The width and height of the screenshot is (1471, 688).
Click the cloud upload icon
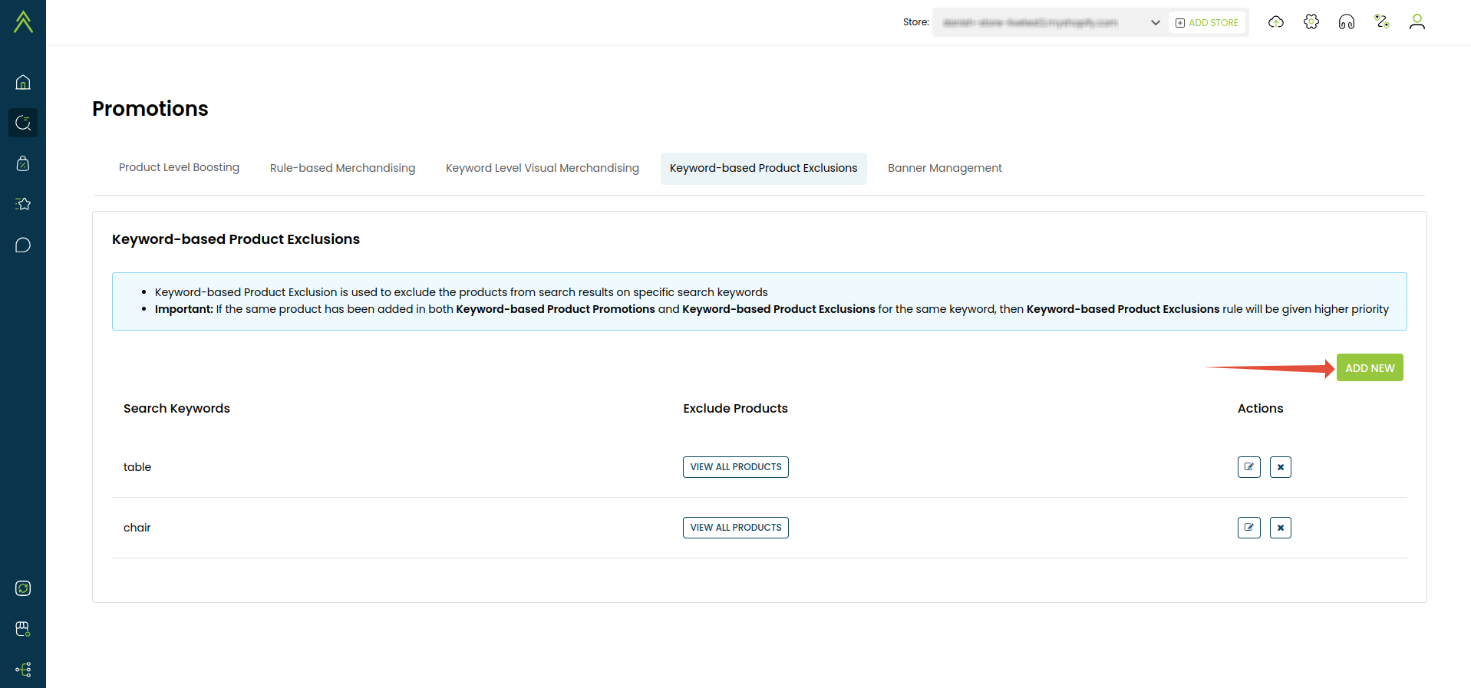(x=1276, y=22)
